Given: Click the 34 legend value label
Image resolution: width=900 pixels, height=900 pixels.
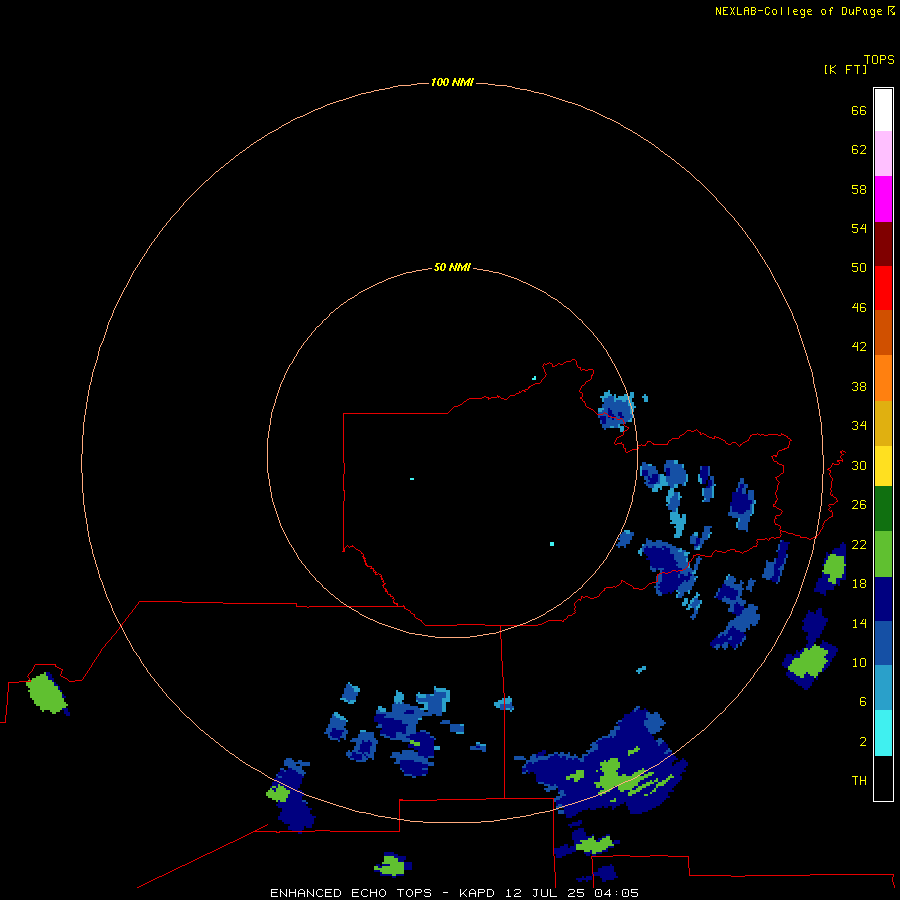Looking at the screenshot, I should point(859,426).
